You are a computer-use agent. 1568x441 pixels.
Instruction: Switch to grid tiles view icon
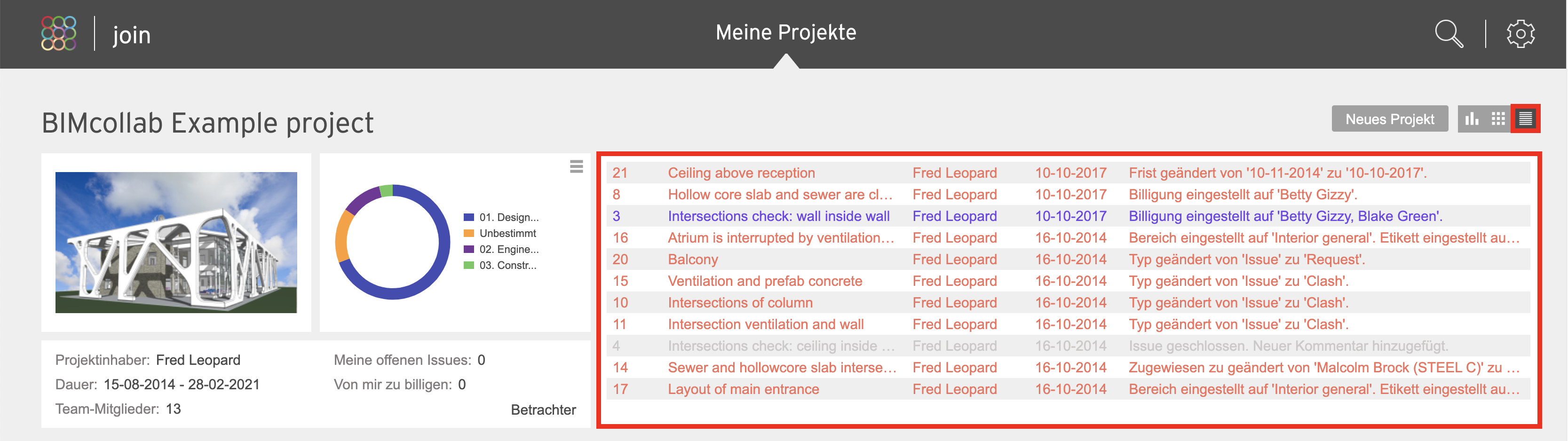point(1498,118)
